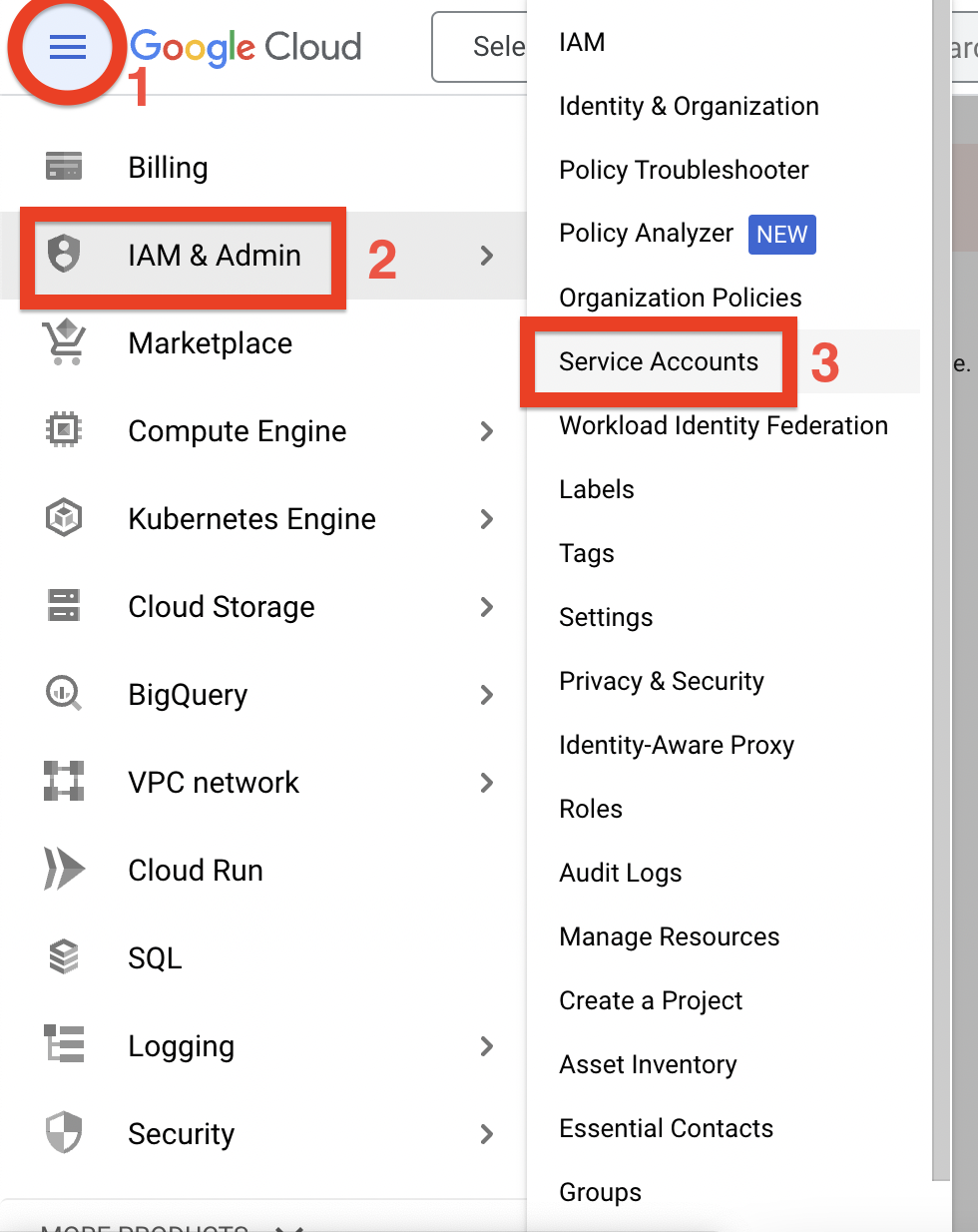Open SQL menu entry

tap(156, 958)
